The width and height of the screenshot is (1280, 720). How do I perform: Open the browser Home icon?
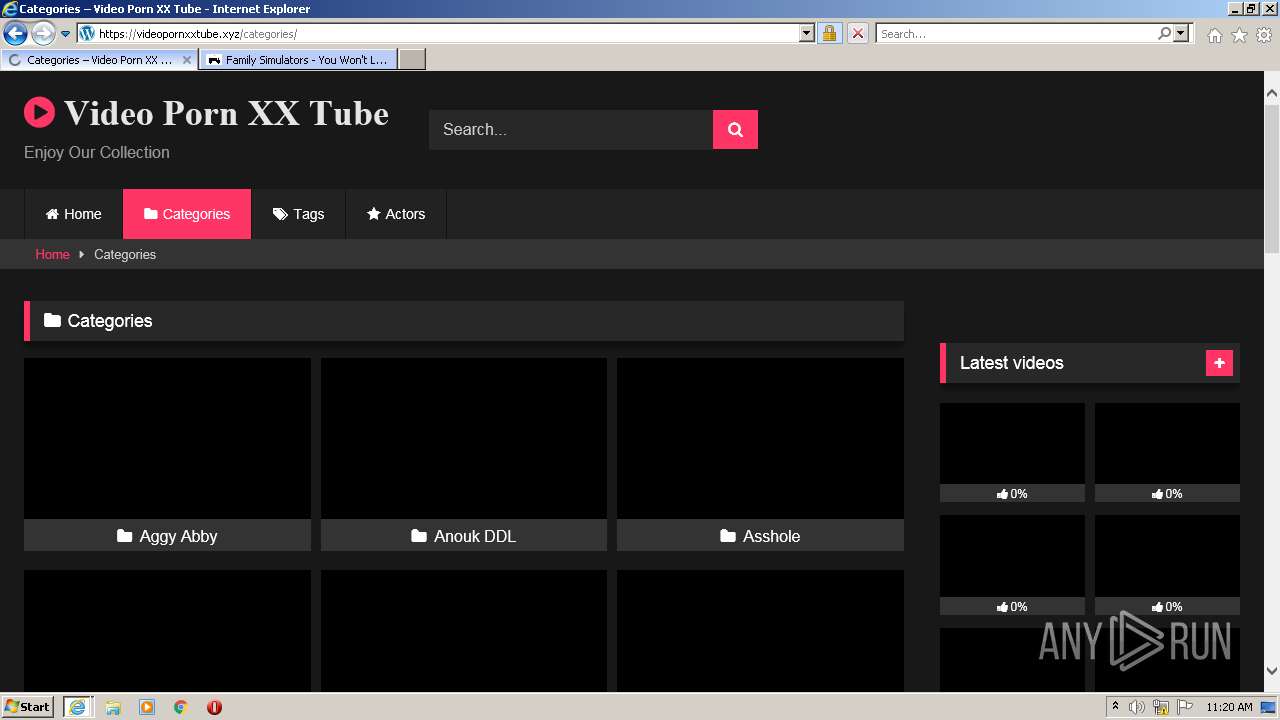click(1214, 35)
